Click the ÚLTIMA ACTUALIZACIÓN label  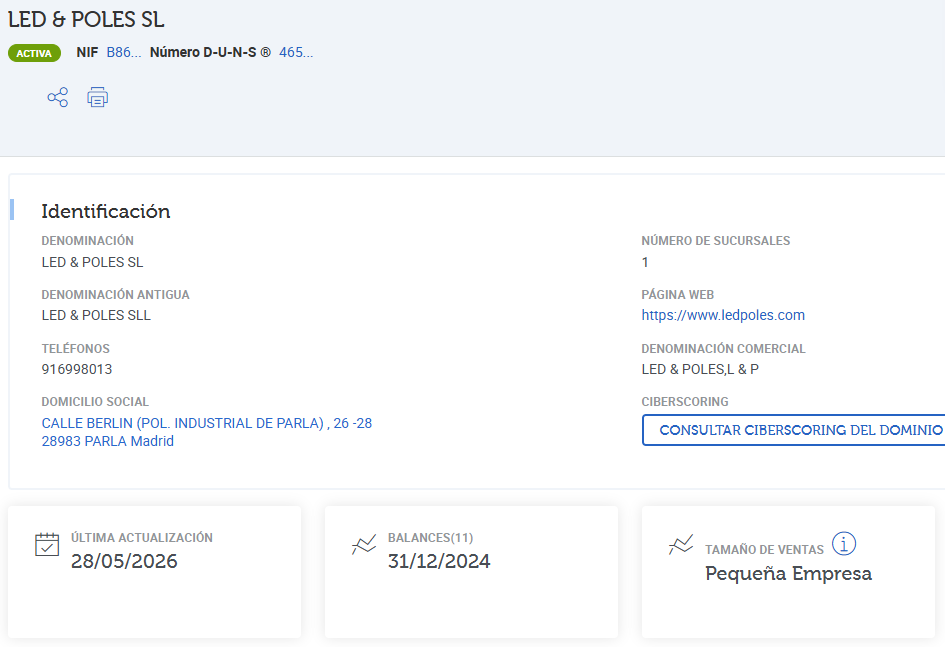(x=142, y=537)
